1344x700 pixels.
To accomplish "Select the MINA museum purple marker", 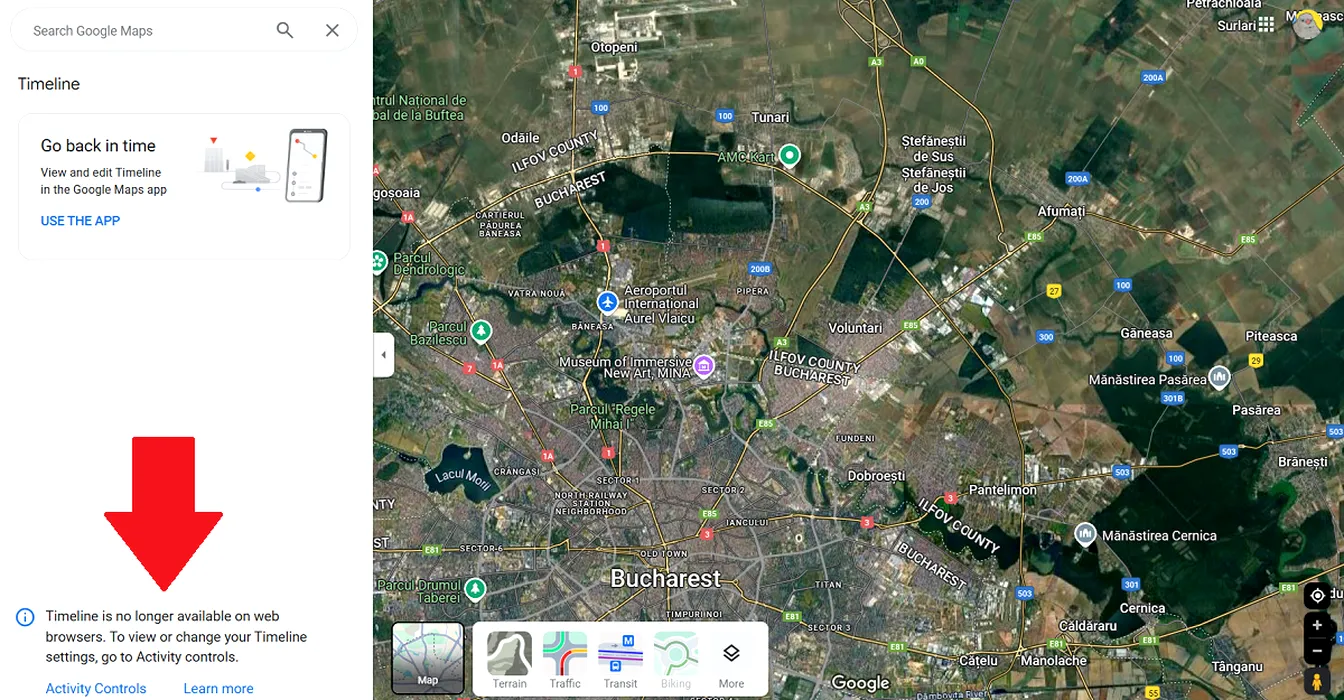I will 704,366.
